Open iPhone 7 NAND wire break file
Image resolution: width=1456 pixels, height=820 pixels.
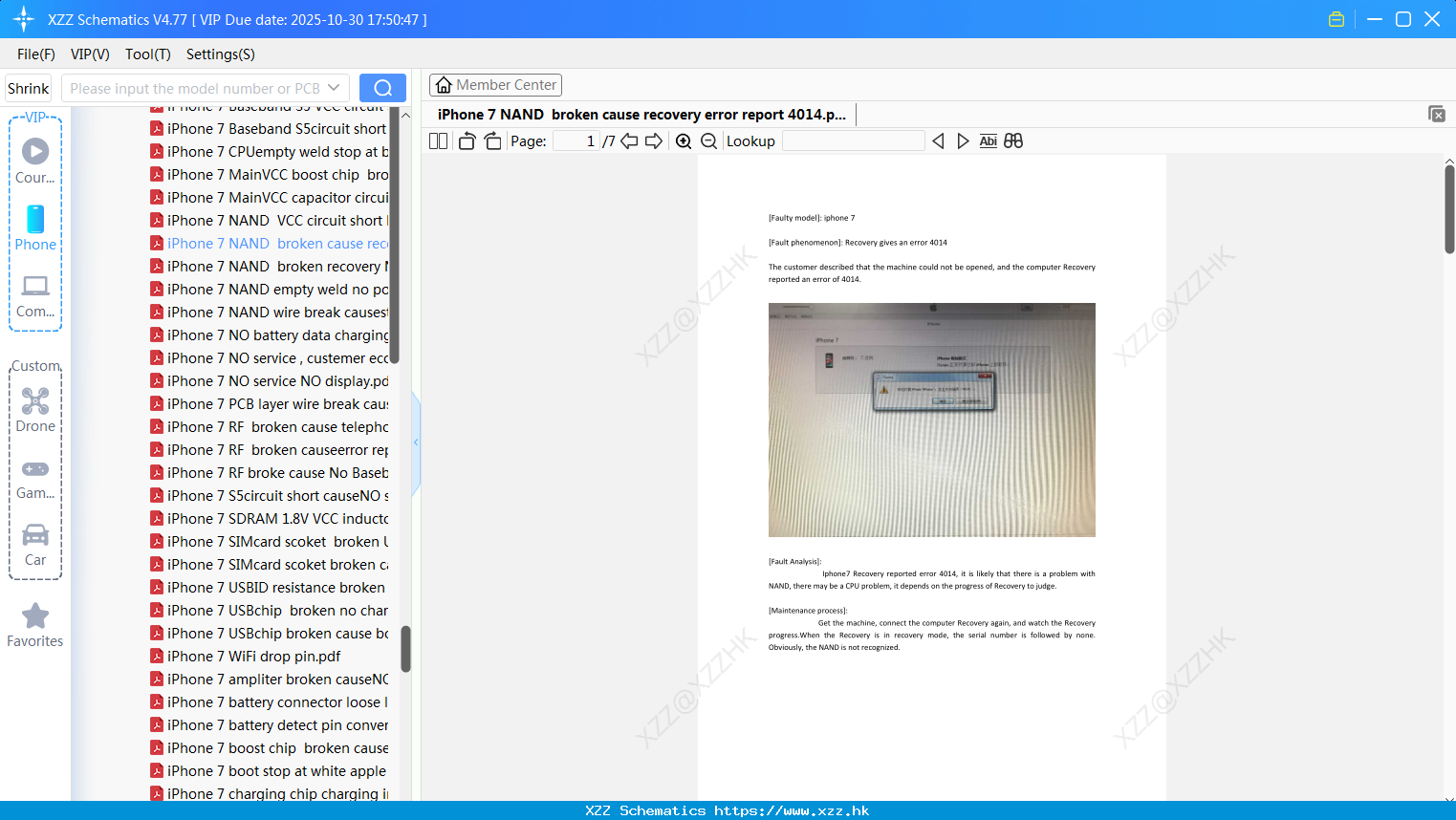coord(270,313)
